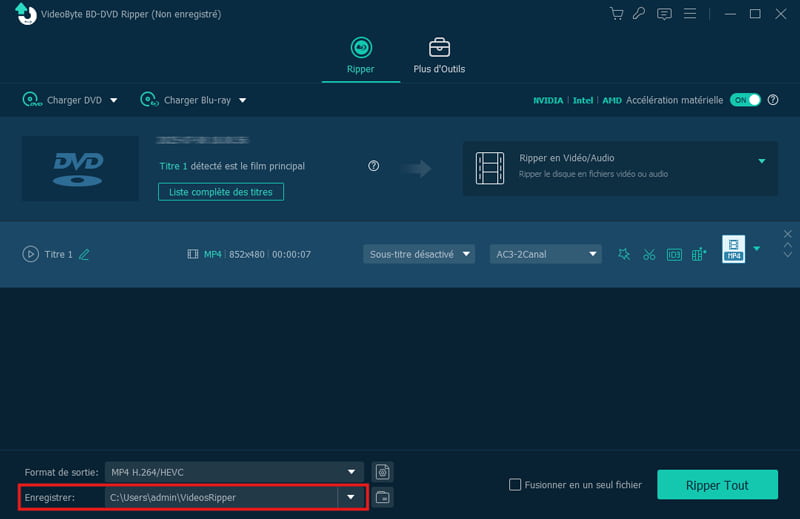Open the feedback chat icon

(x=664, y=14)
